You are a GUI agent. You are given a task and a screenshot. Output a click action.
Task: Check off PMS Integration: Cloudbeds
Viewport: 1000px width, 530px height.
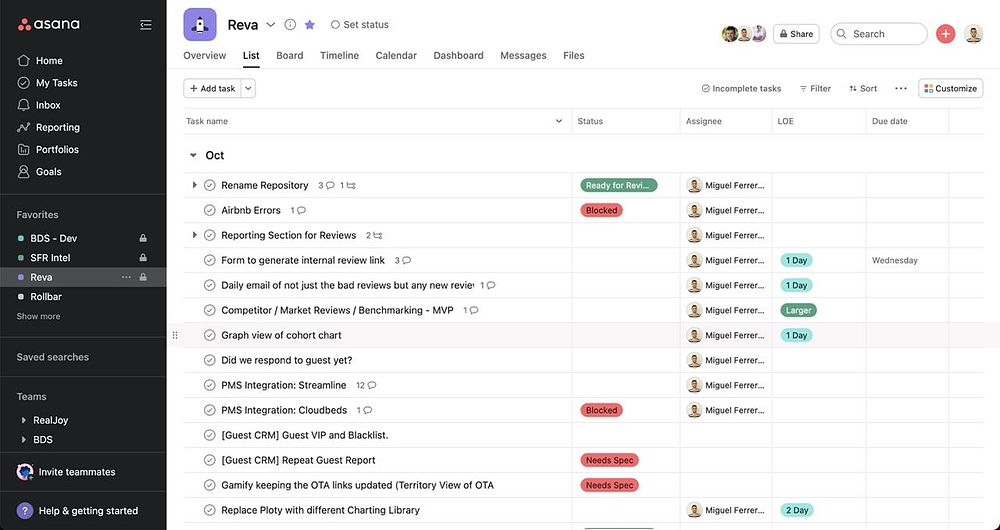209,410
